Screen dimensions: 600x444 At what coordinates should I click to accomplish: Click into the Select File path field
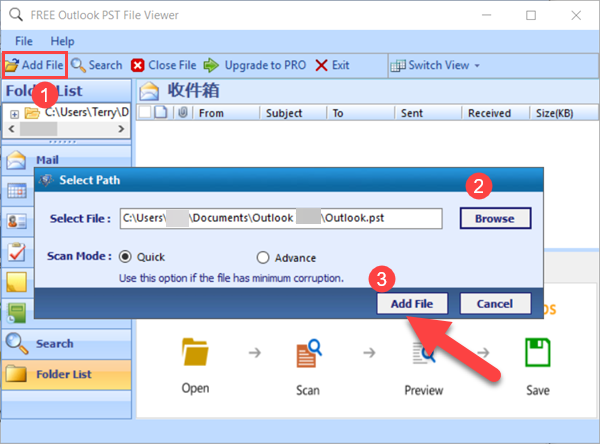(280, 218)
